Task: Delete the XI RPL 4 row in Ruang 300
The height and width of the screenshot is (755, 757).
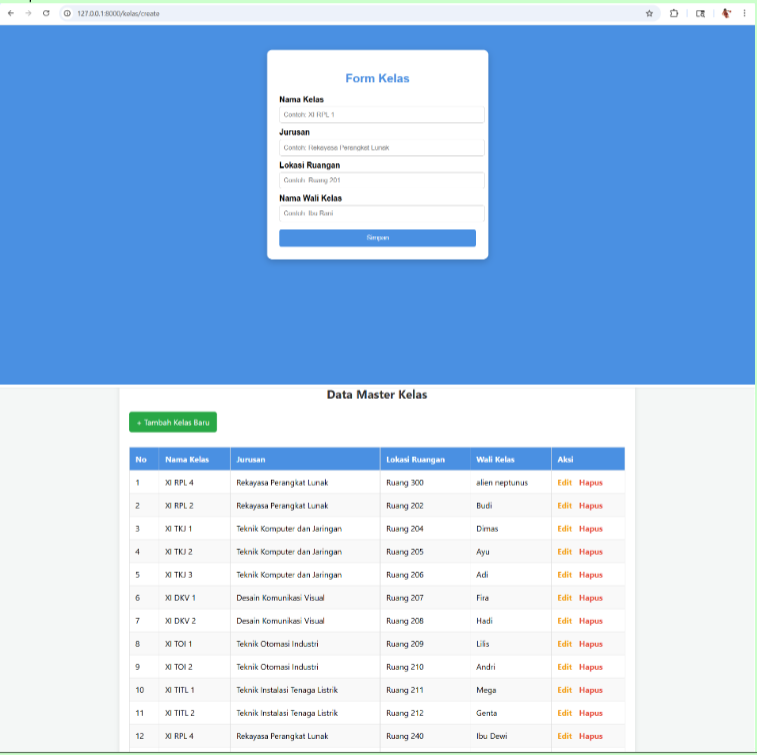Action: [591, 483]
